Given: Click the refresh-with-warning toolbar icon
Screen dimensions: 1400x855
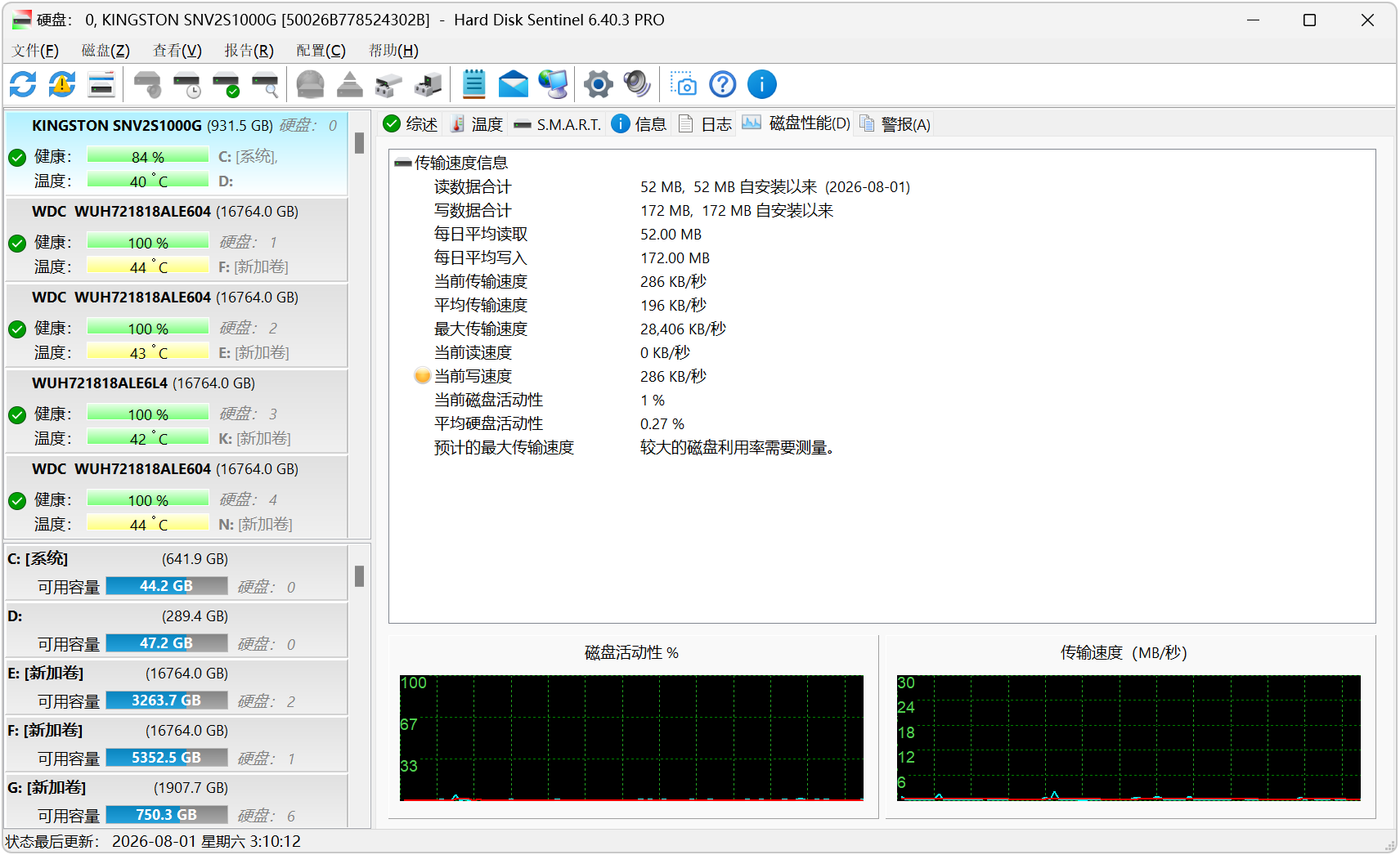Looking at the screenshot, I should 62,84.
